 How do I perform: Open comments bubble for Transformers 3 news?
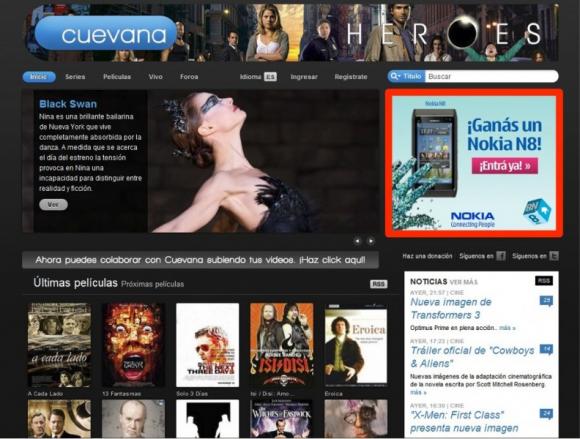pyautogui.click(x=546, y=301)
